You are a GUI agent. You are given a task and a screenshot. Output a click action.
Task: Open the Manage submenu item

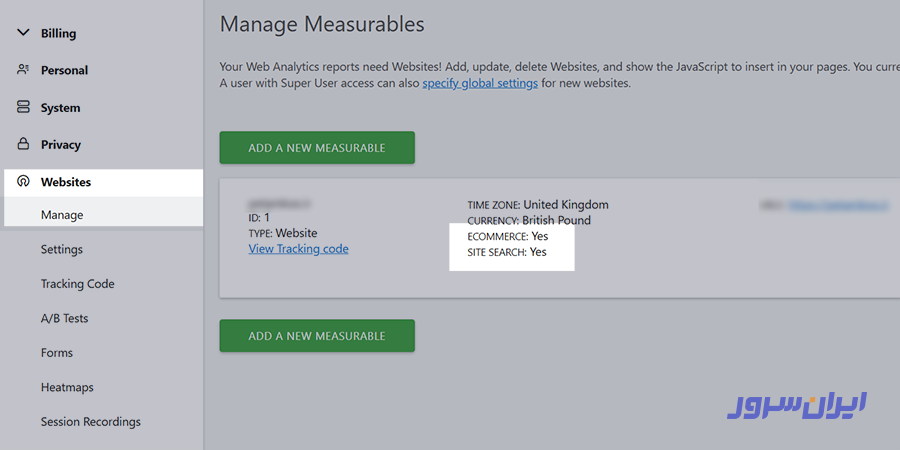[62, 215]
